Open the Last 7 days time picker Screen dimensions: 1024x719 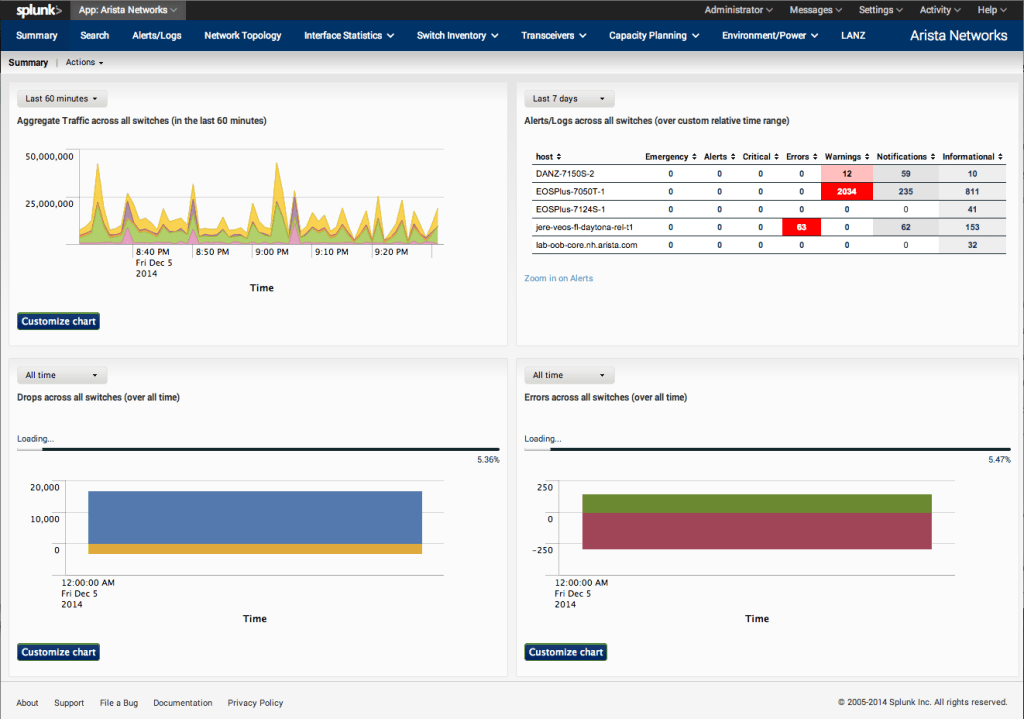[569, 99]
